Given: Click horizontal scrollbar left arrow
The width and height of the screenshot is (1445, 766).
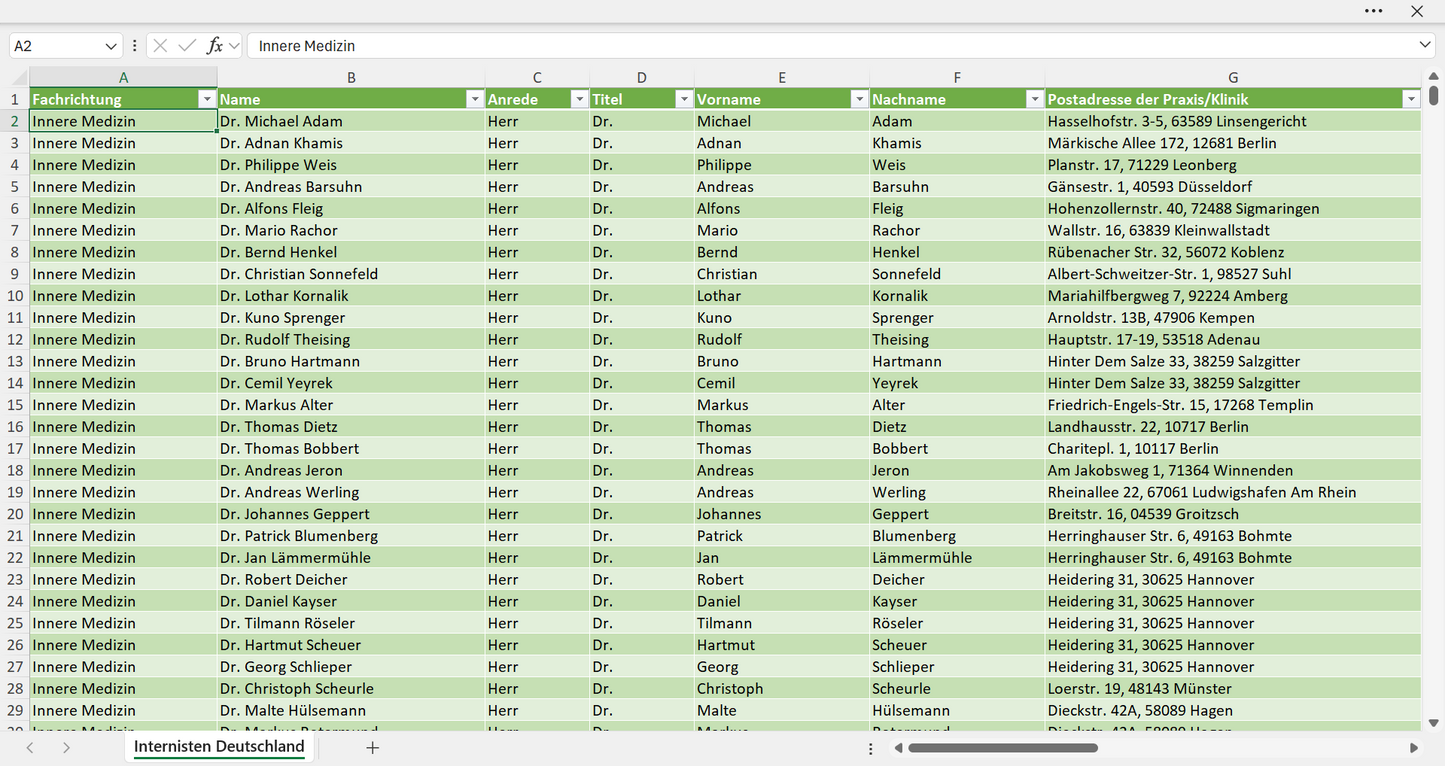Looking at the screenshot, I should [x=898, y=748].
